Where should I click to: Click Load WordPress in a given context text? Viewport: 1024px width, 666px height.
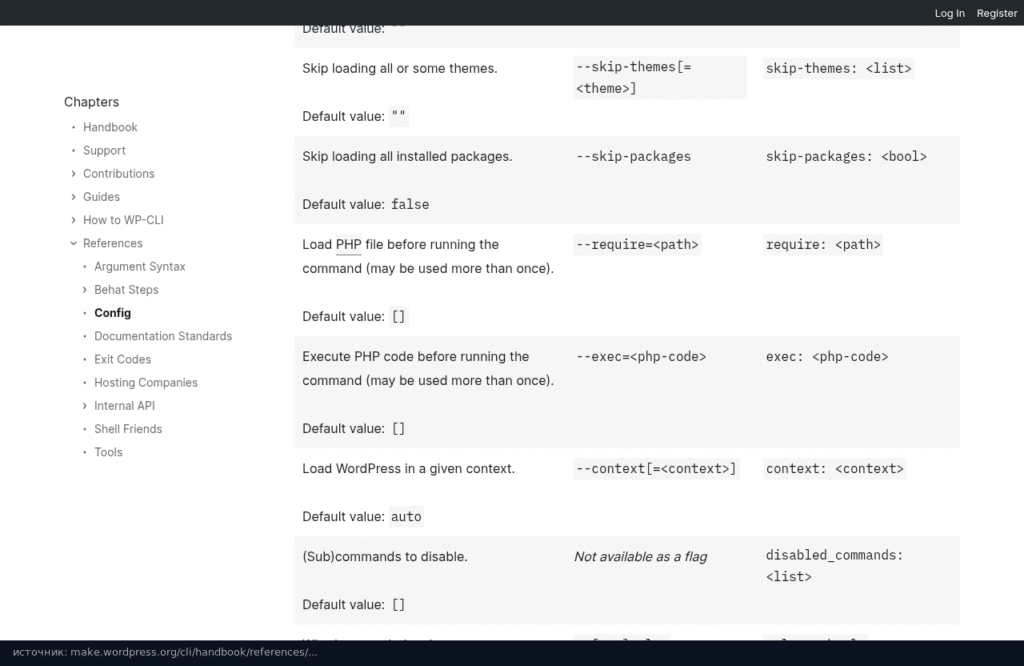408,469
